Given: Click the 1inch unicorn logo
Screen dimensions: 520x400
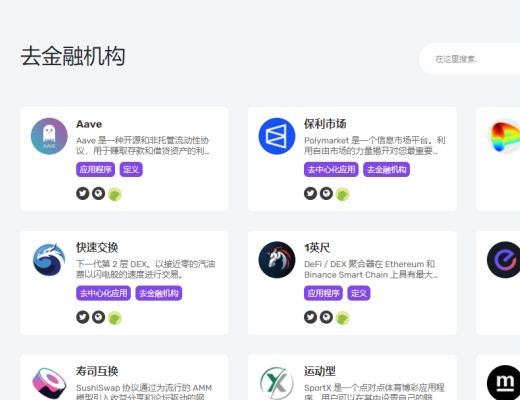Looking at the screenshot, I should pyautogui.click(x=277, y=260).
